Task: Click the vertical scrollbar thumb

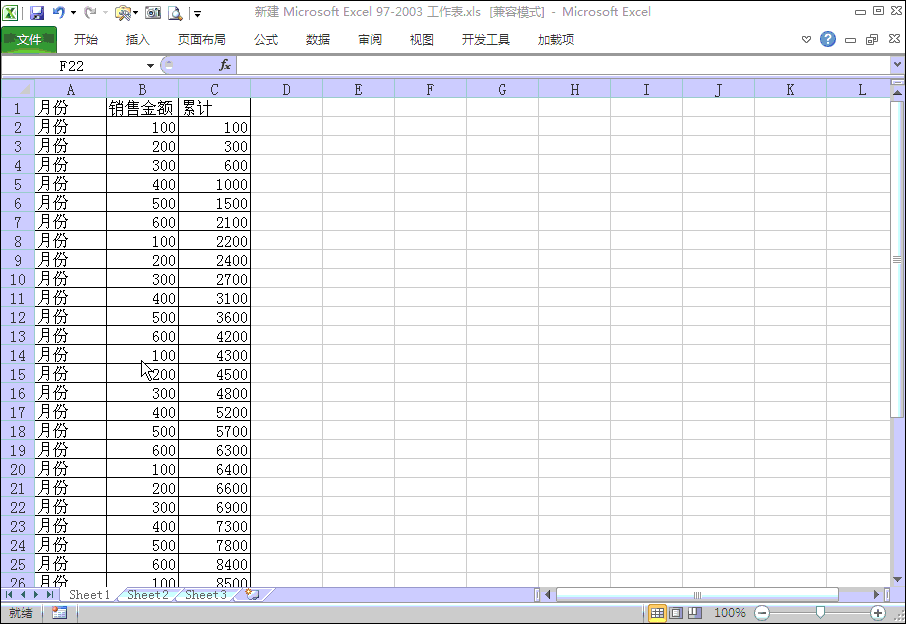Action: 897,259
